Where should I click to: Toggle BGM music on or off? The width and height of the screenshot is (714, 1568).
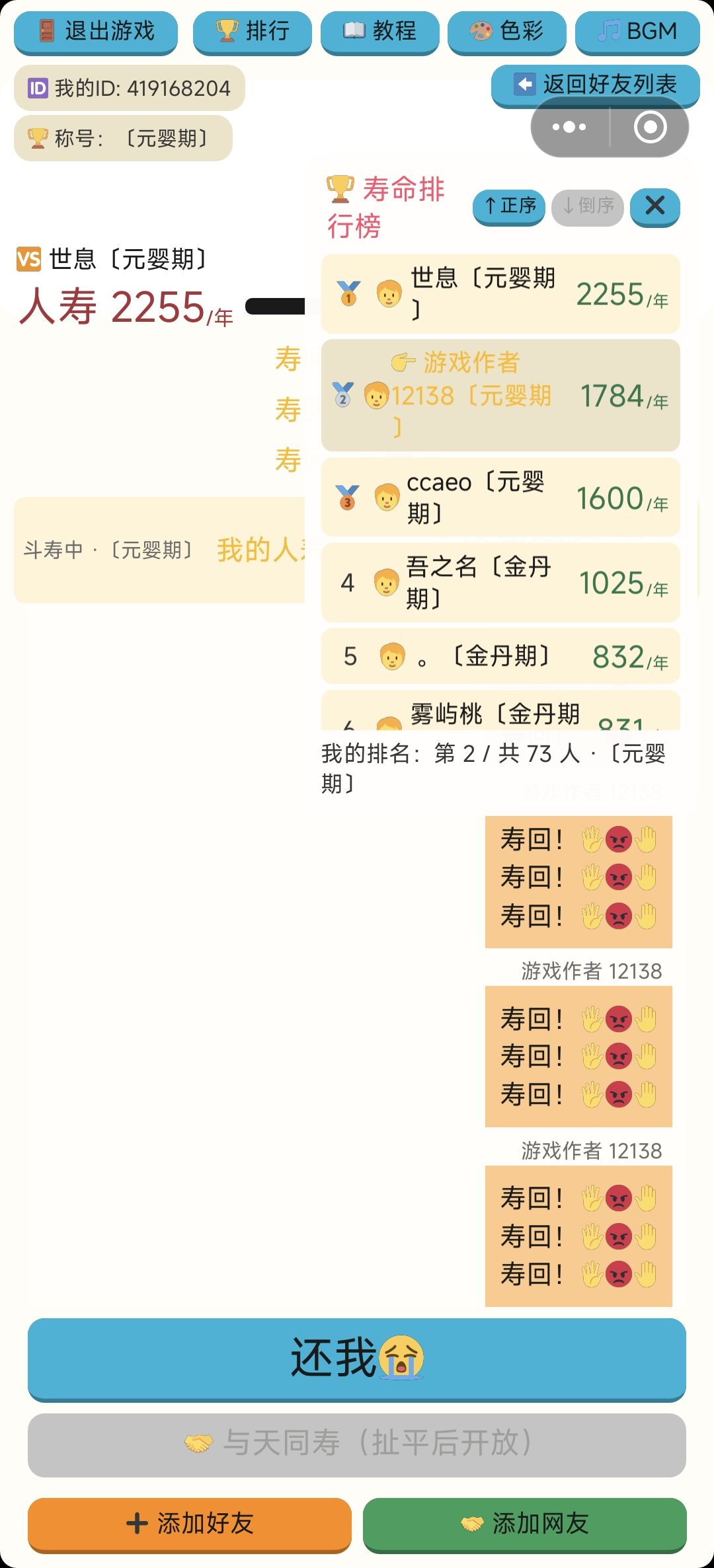tap(637, 32)
